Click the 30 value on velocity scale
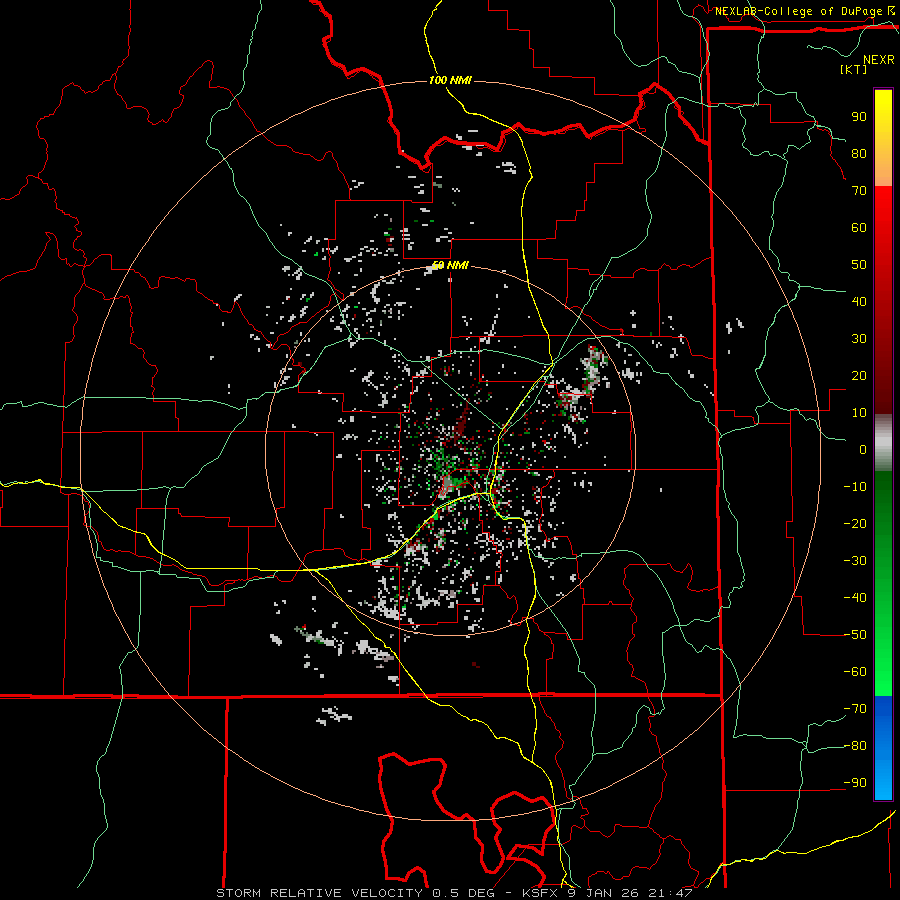 pyautogui.click(x=859, y=339)
